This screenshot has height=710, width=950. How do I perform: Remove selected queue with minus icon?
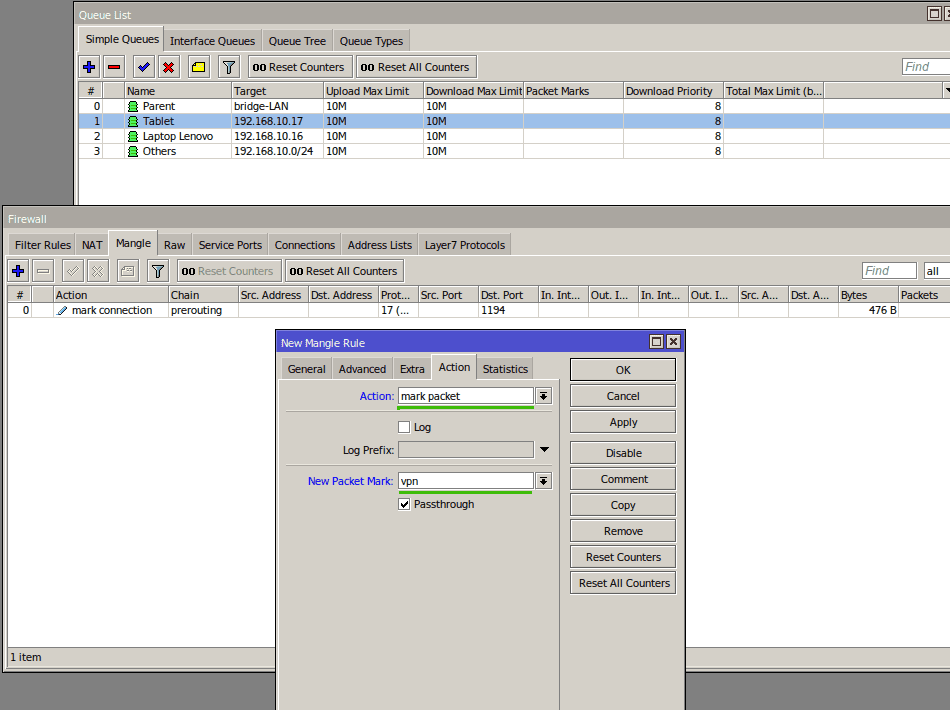point(114,67)
